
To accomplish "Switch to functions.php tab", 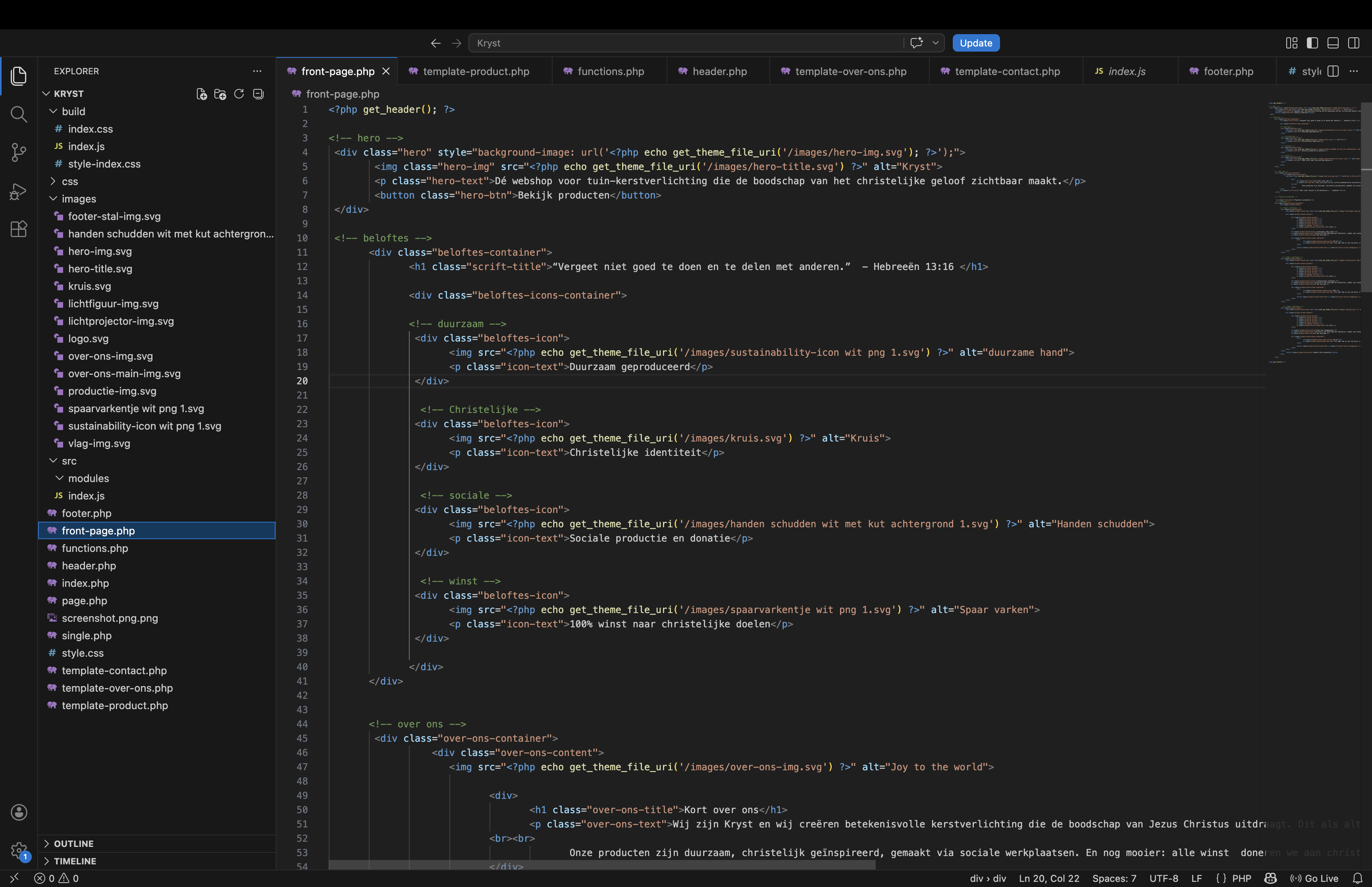I will tap(610, 71).
